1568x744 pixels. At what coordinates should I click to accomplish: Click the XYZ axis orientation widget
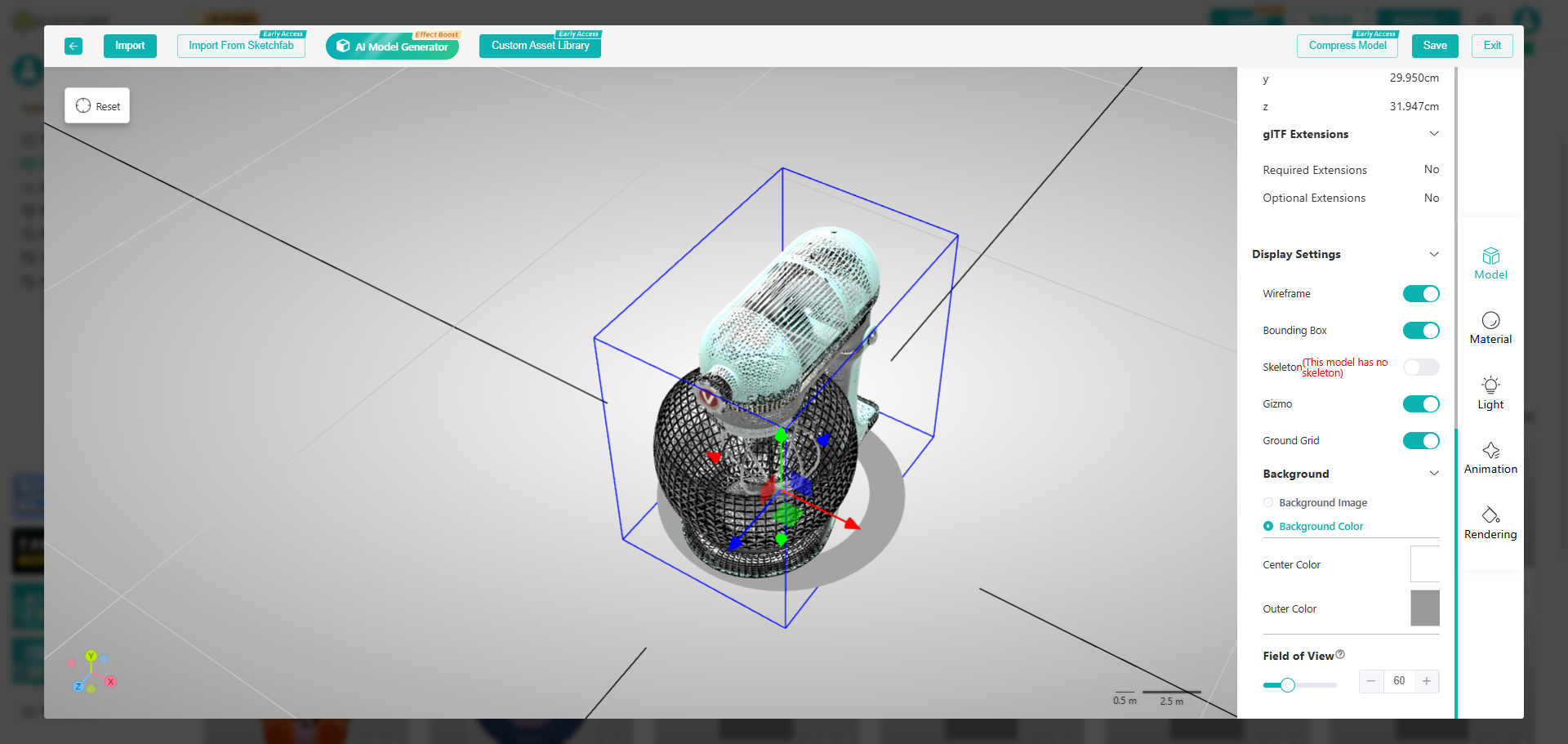pyautogui.click(x=91, y=673)
